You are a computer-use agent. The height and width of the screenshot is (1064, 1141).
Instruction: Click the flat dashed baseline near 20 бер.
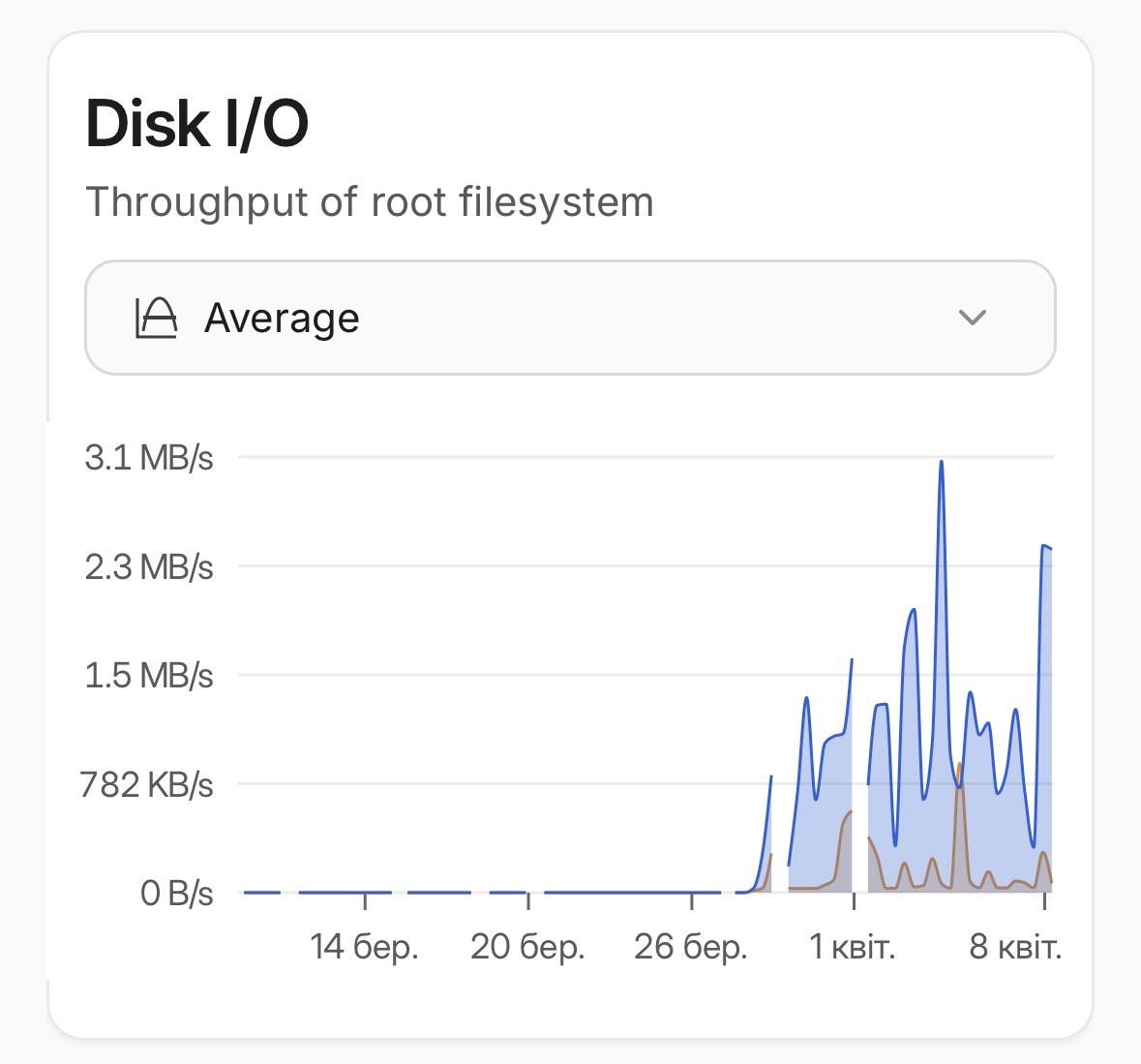coord(507,892)
